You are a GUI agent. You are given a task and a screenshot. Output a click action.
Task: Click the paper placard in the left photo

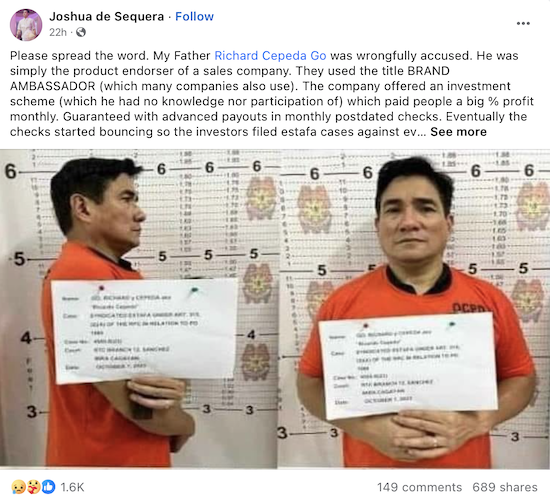pyautogui.click(x=145, y=331)
